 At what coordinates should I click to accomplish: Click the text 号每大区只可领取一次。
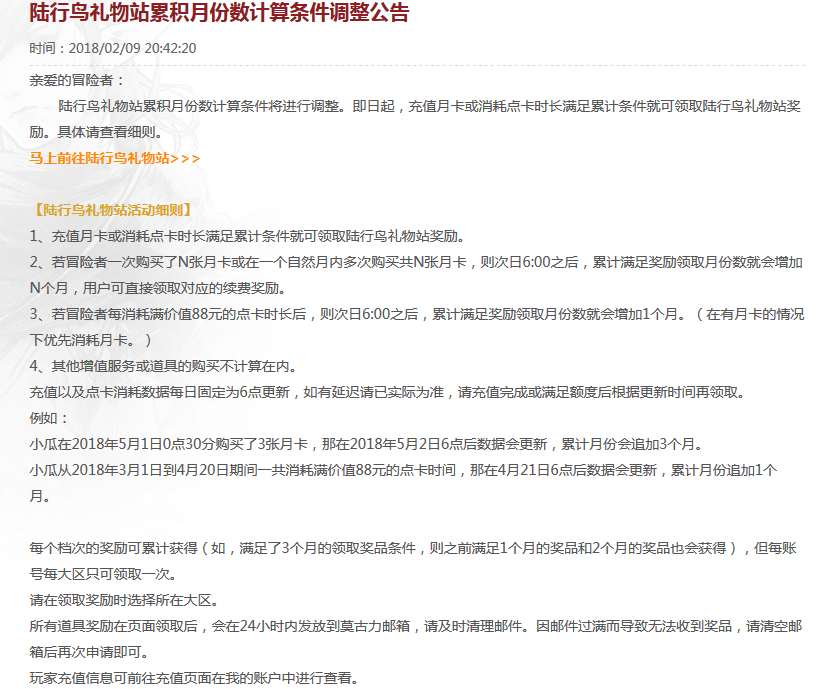[x=104, y=574]
